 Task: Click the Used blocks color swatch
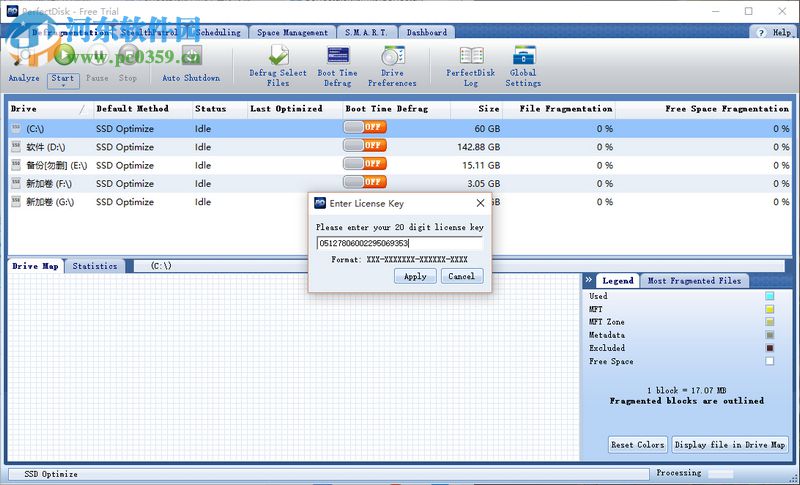point(769,297)
